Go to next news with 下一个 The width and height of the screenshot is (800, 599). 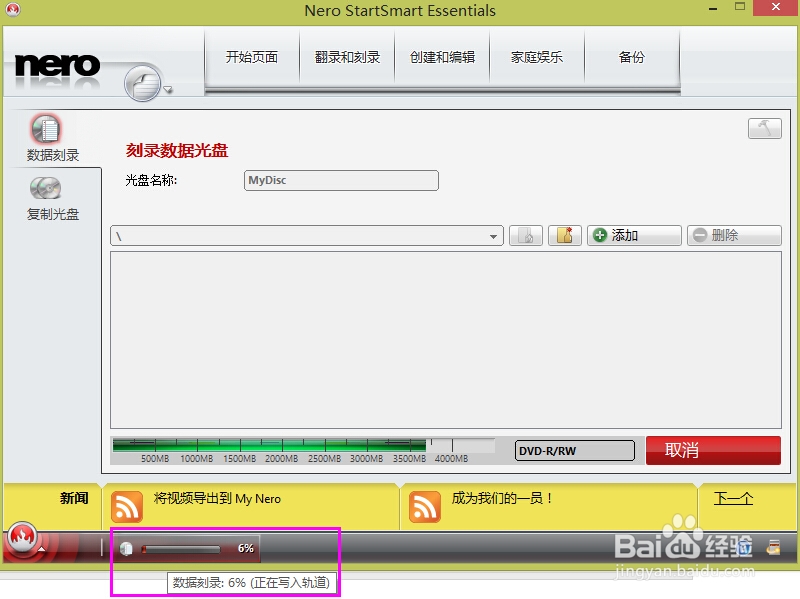[733, 498]
